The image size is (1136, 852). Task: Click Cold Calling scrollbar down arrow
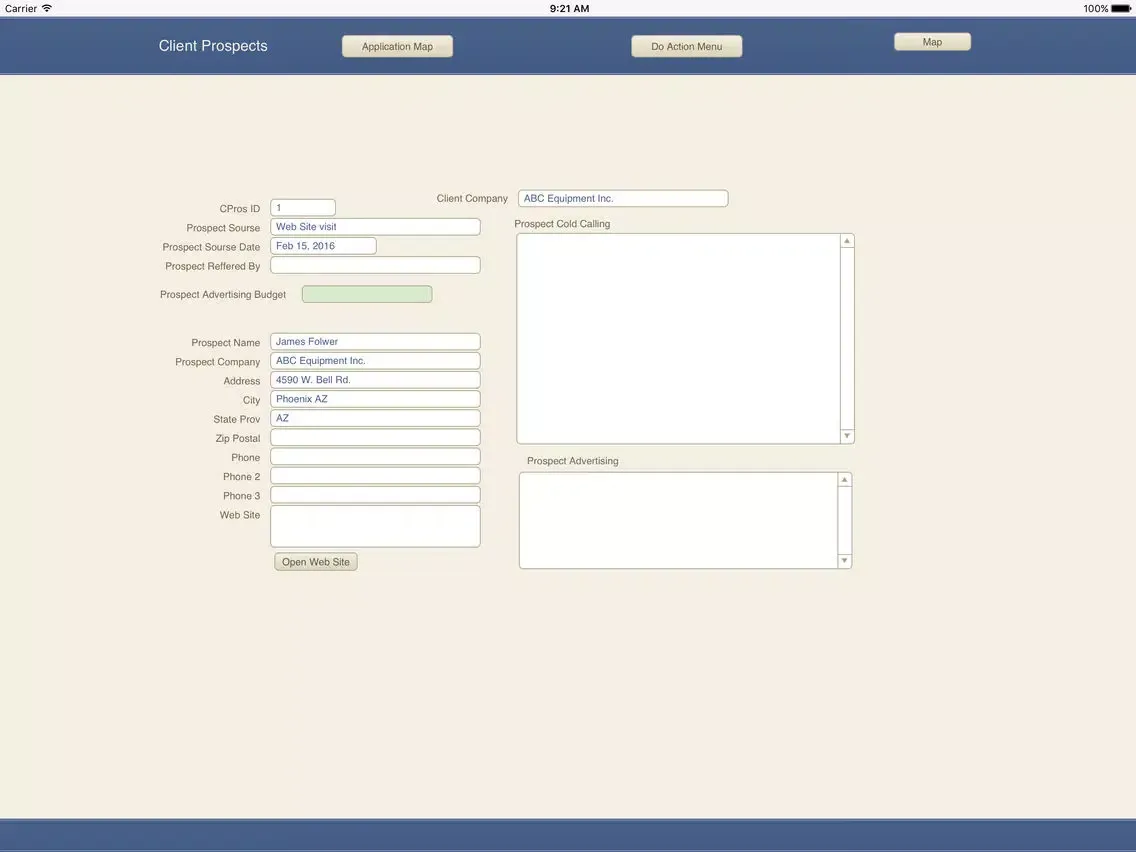point(847,436)
